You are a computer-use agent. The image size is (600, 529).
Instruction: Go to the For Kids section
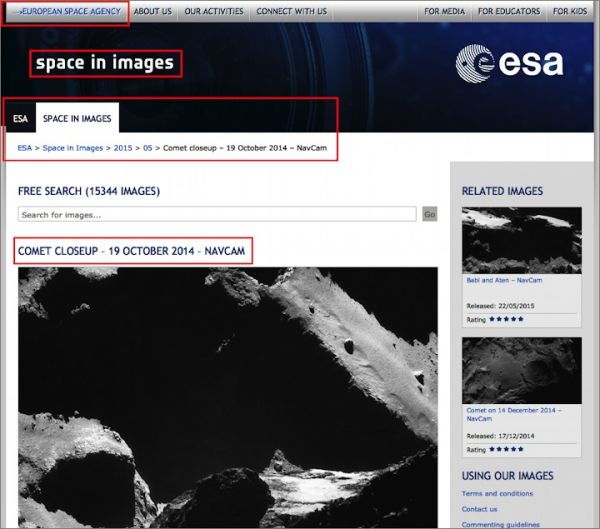569,12
